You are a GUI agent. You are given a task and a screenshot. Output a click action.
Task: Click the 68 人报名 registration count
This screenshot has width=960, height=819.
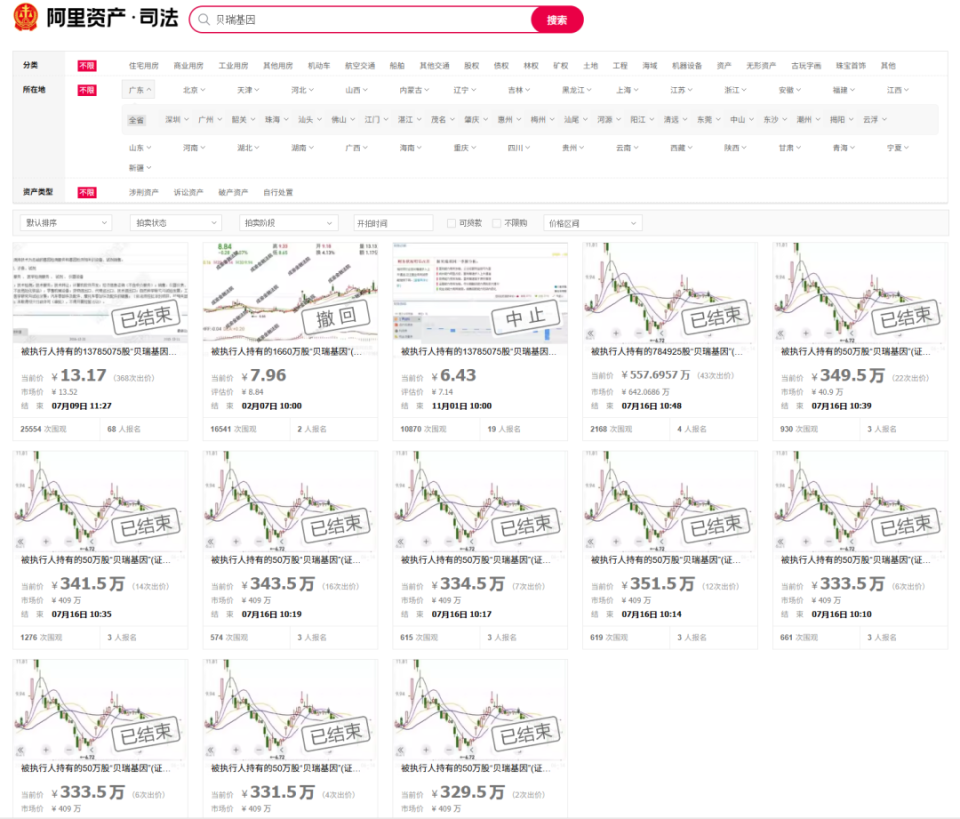pos(124,429)
